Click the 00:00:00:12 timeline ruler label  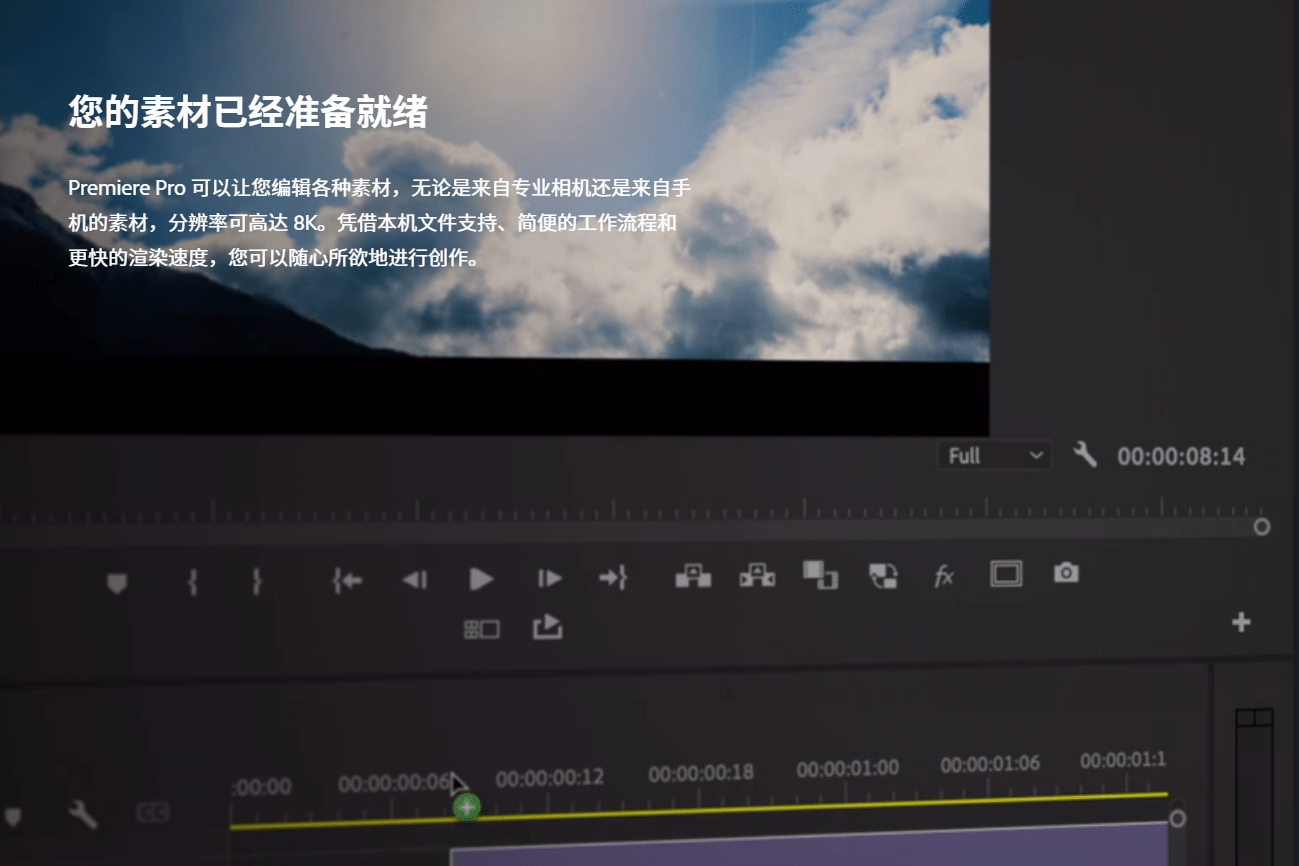[550, 777]
